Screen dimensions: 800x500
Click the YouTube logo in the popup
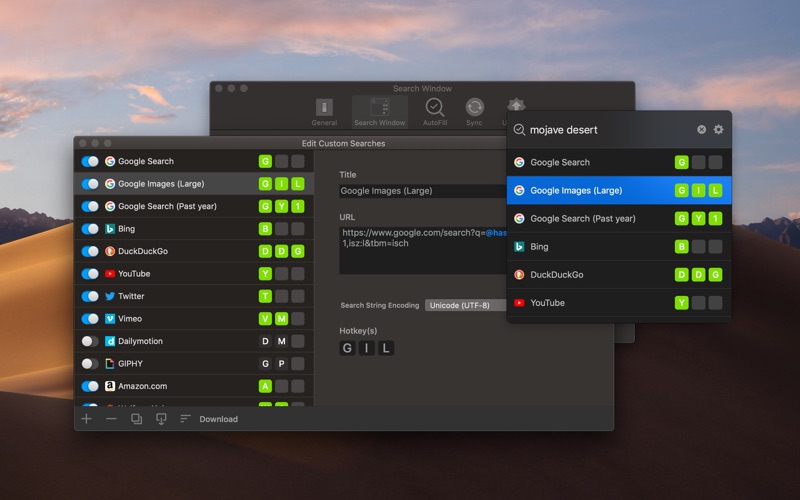519,303
